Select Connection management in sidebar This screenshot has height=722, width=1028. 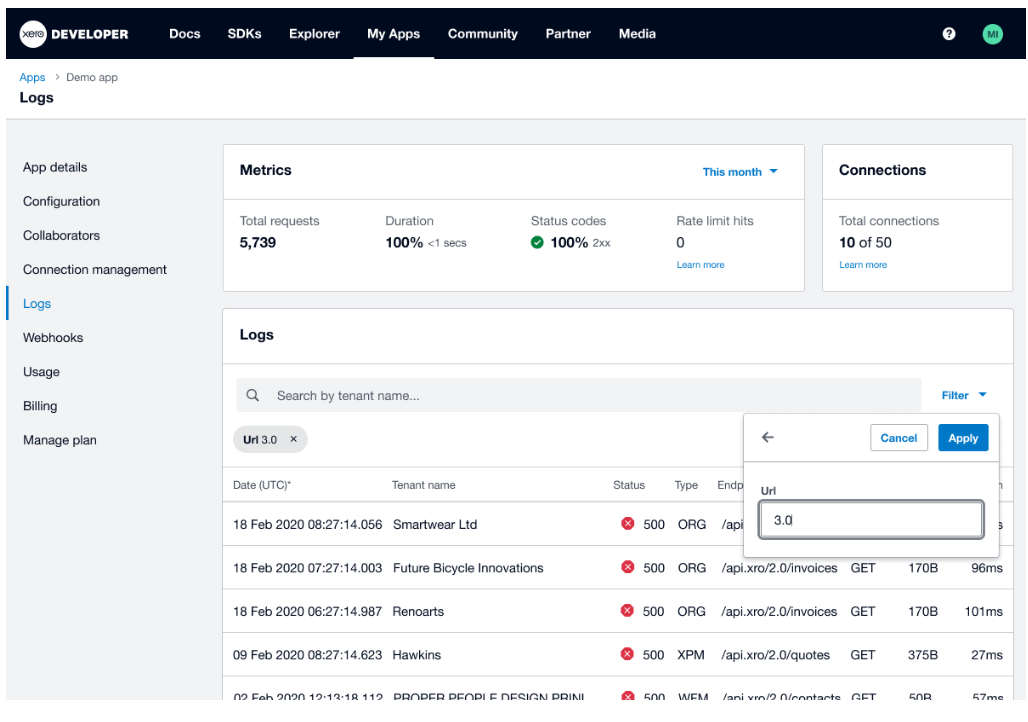(95, 270)
